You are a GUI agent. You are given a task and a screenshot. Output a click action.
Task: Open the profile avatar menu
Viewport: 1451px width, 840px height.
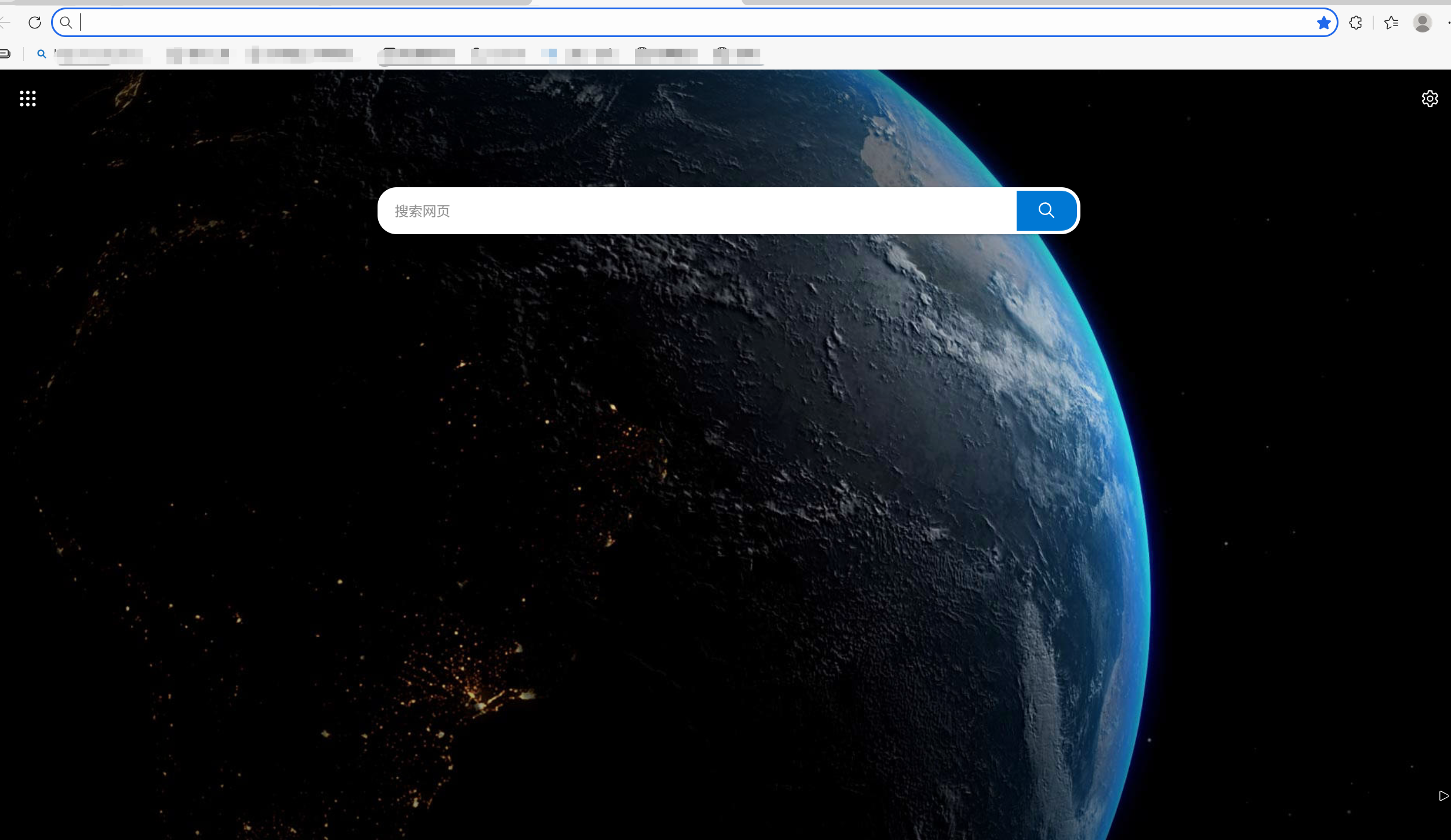point(1422,23)
